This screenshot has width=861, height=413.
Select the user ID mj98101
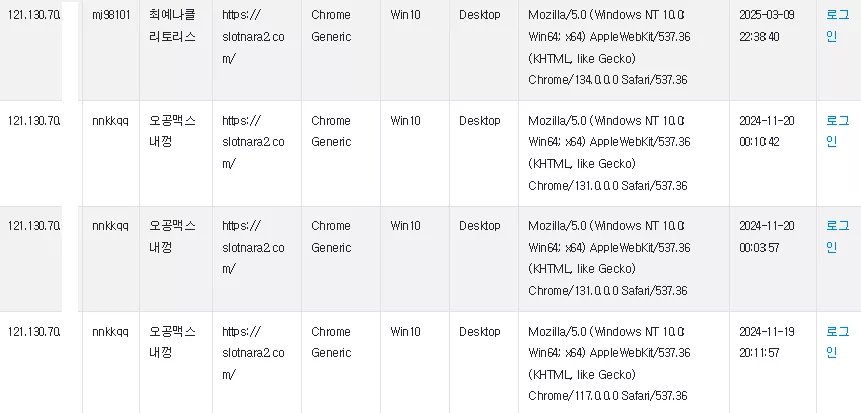pos(111,15)
